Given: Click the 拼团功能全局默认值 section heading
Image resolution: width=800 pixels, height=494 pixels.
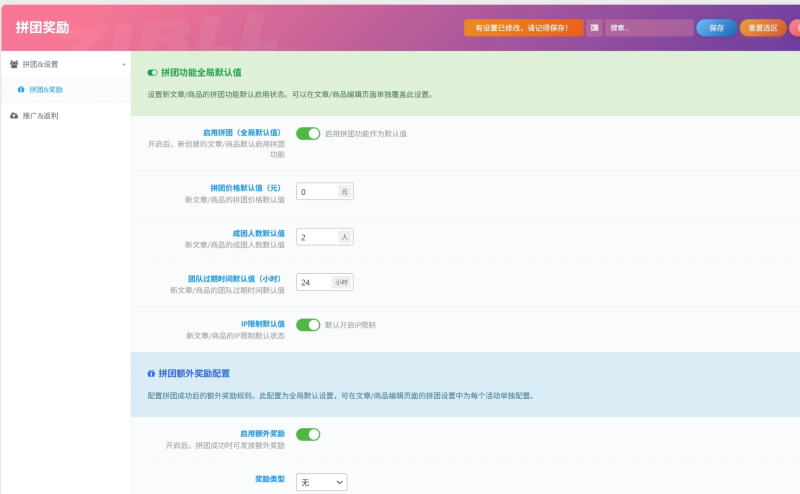Looking at the screenshot, I should point(201,72).
